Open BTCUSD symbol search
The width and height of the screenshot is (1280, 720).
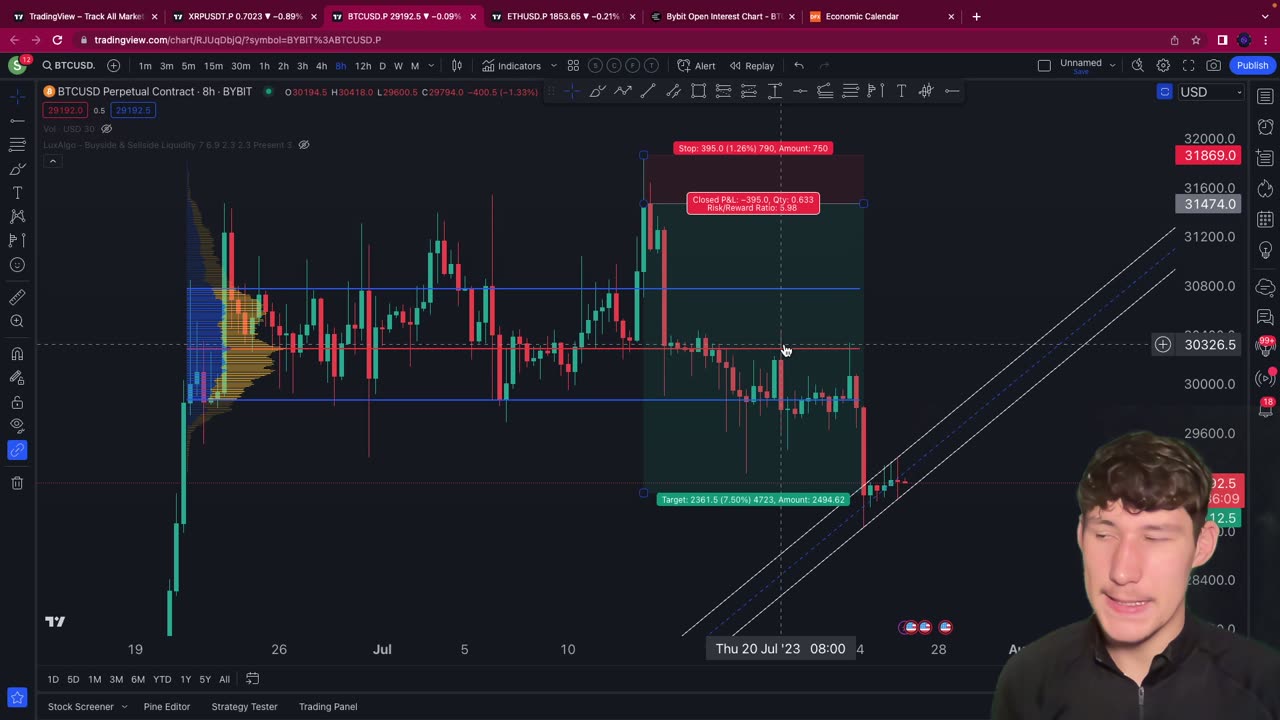pos(69,65)
